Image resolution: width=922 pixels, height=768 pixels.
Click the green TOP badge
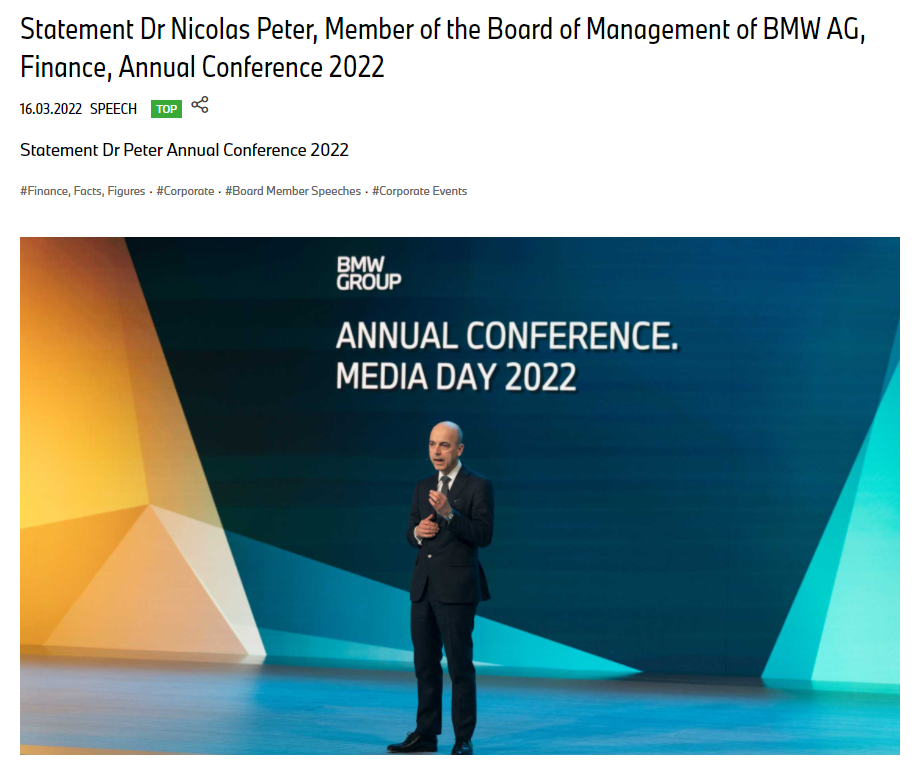pos(166,109)
